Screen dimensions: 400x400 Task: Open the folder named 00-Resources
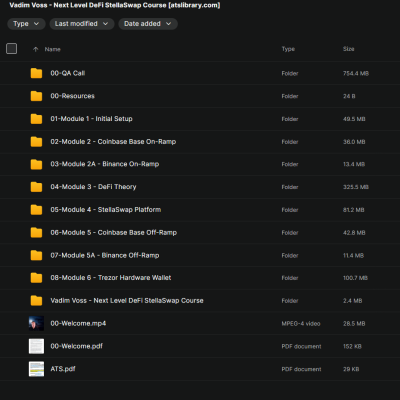pos(72,96)
